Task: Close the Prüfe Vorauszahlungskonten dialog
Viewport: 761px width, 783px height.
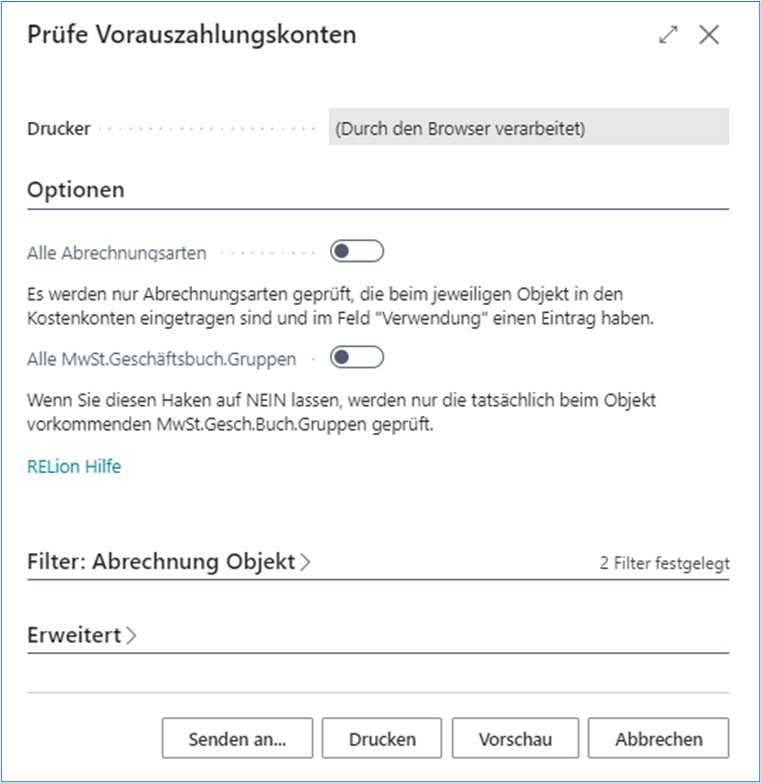Action: tap(709, 35)
